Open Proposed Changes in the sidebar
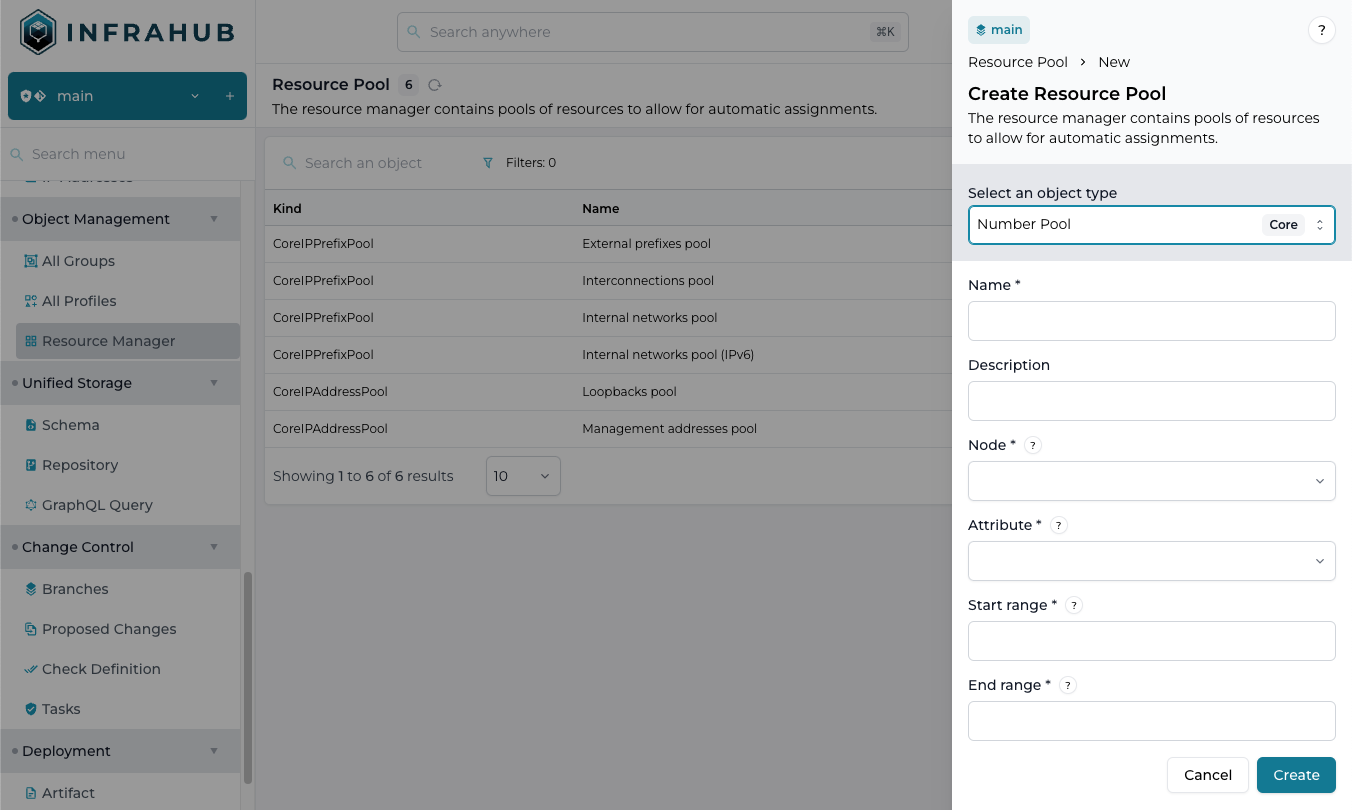Viewport: 1352px width, 810px height. [x=108, y=629]
